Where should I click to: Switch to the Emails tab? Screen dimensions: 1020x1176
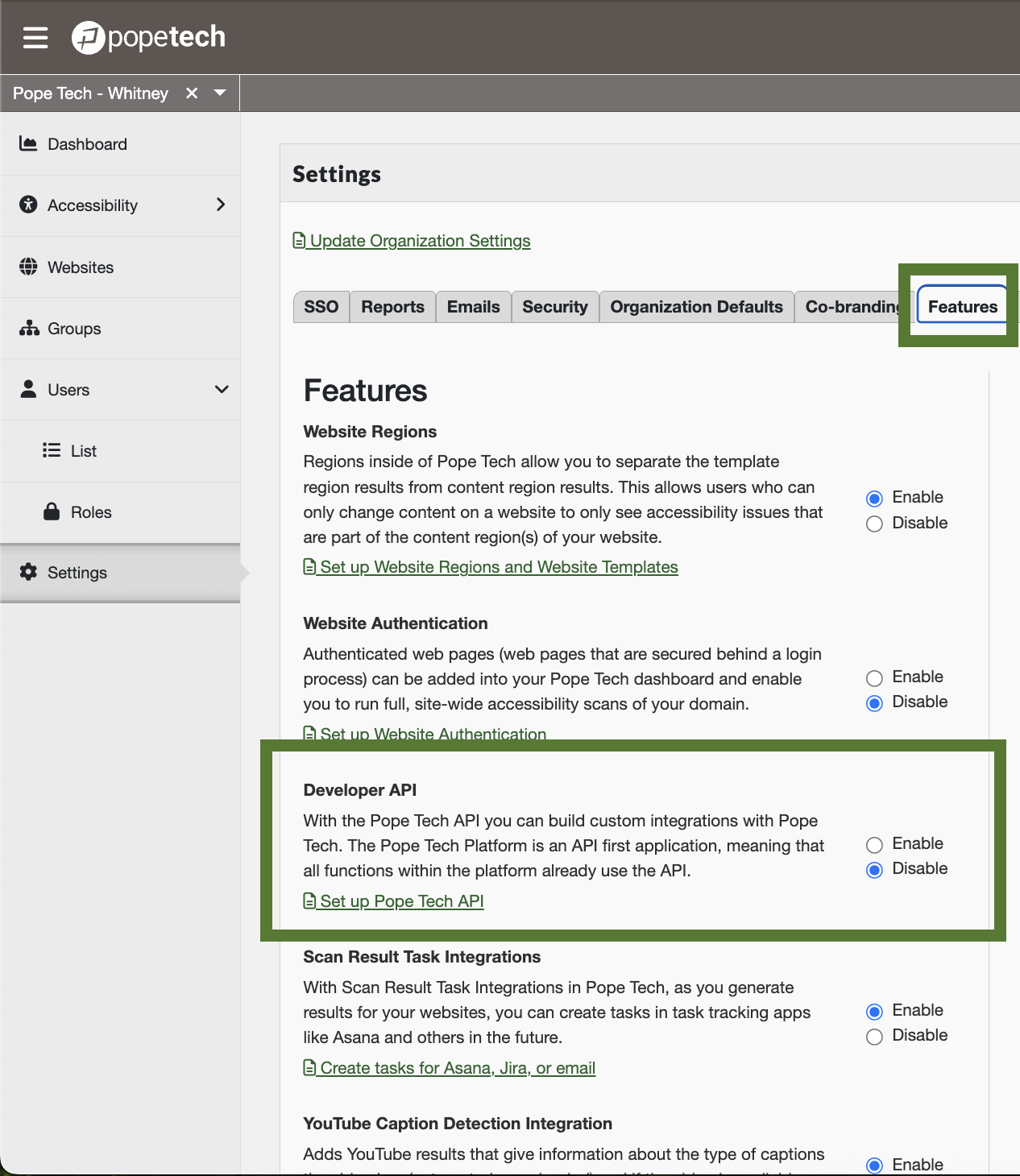[474, 307]
